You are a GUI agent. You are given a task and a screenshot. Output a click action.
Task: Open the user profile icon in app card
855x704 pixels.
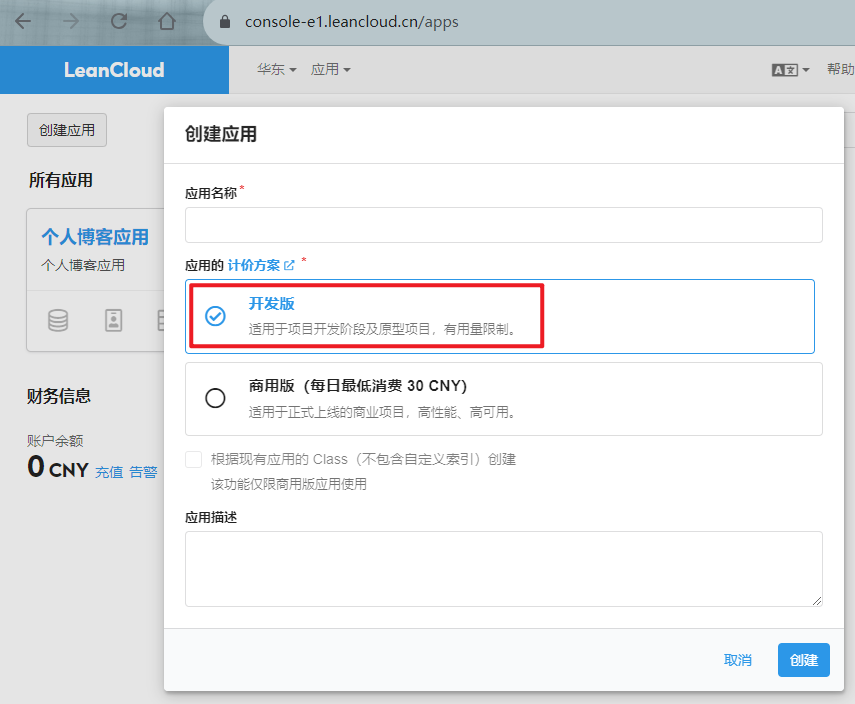pyautogui.click(x=113, y=320)
